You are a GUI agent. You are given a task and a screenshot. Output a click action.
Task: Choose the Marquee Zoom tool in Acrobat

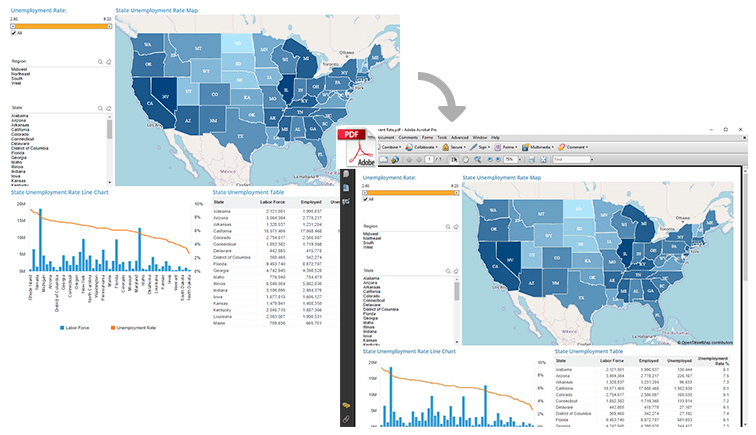point(478,160)
